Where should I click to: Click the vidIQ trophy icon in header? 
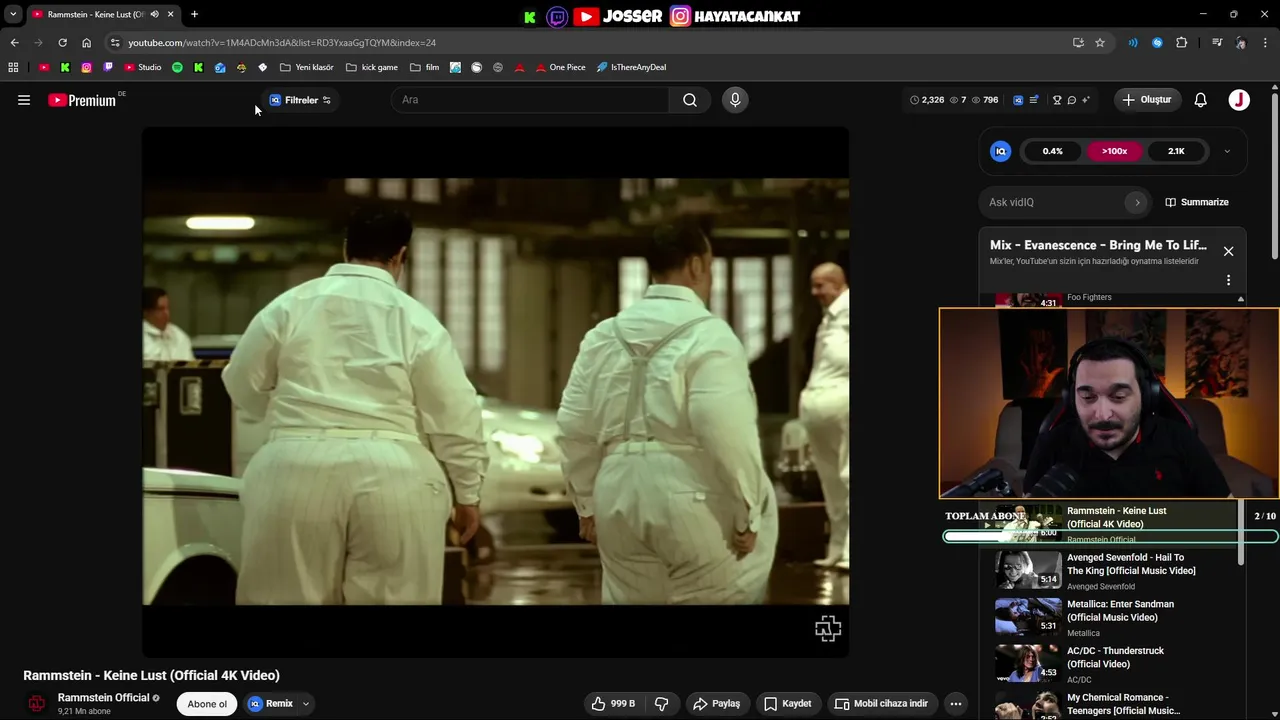coord(1057,100)
